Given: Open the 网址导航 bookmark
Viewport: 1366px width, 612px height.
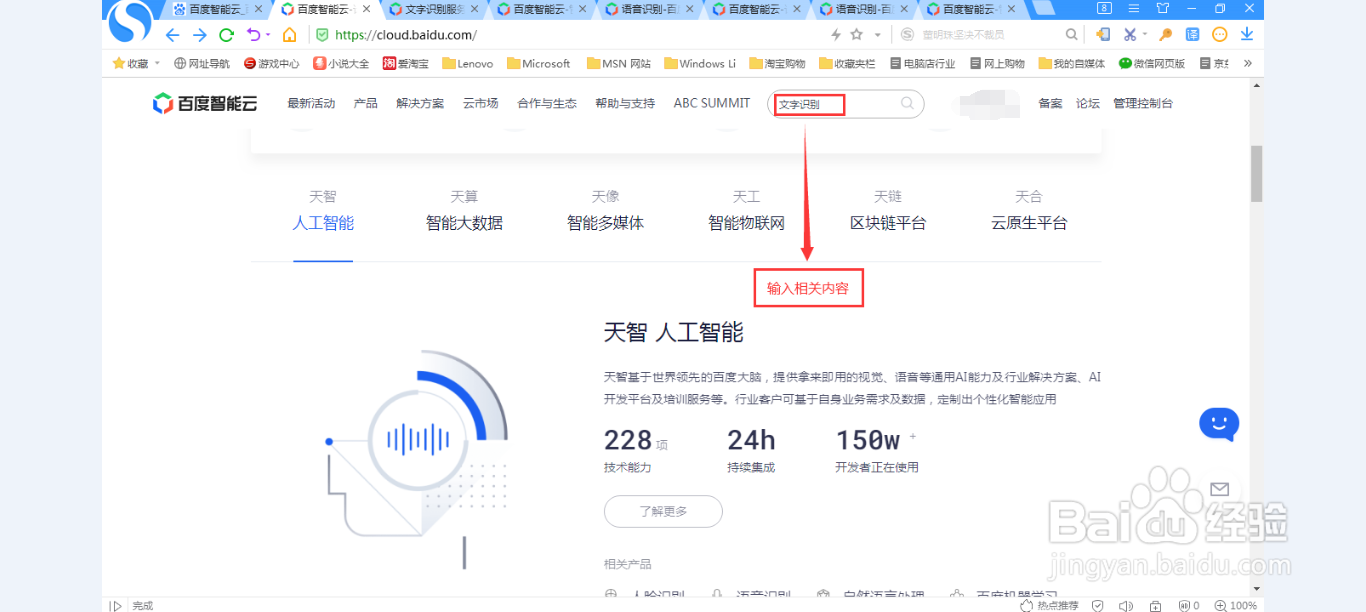Looking at the screenshot, I should [202, 63].
